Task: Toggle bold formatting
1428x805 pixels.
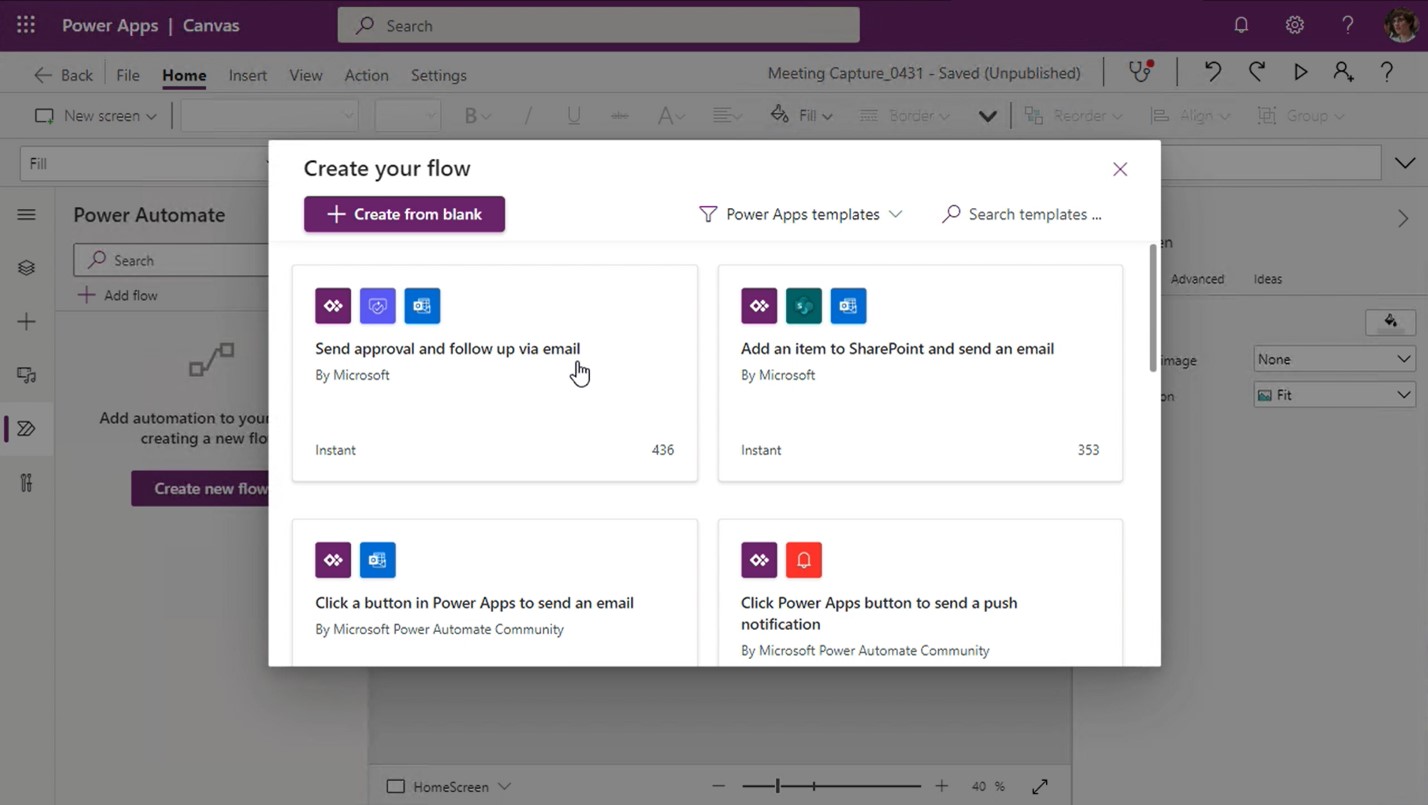Action: click(x=470, y=115)
